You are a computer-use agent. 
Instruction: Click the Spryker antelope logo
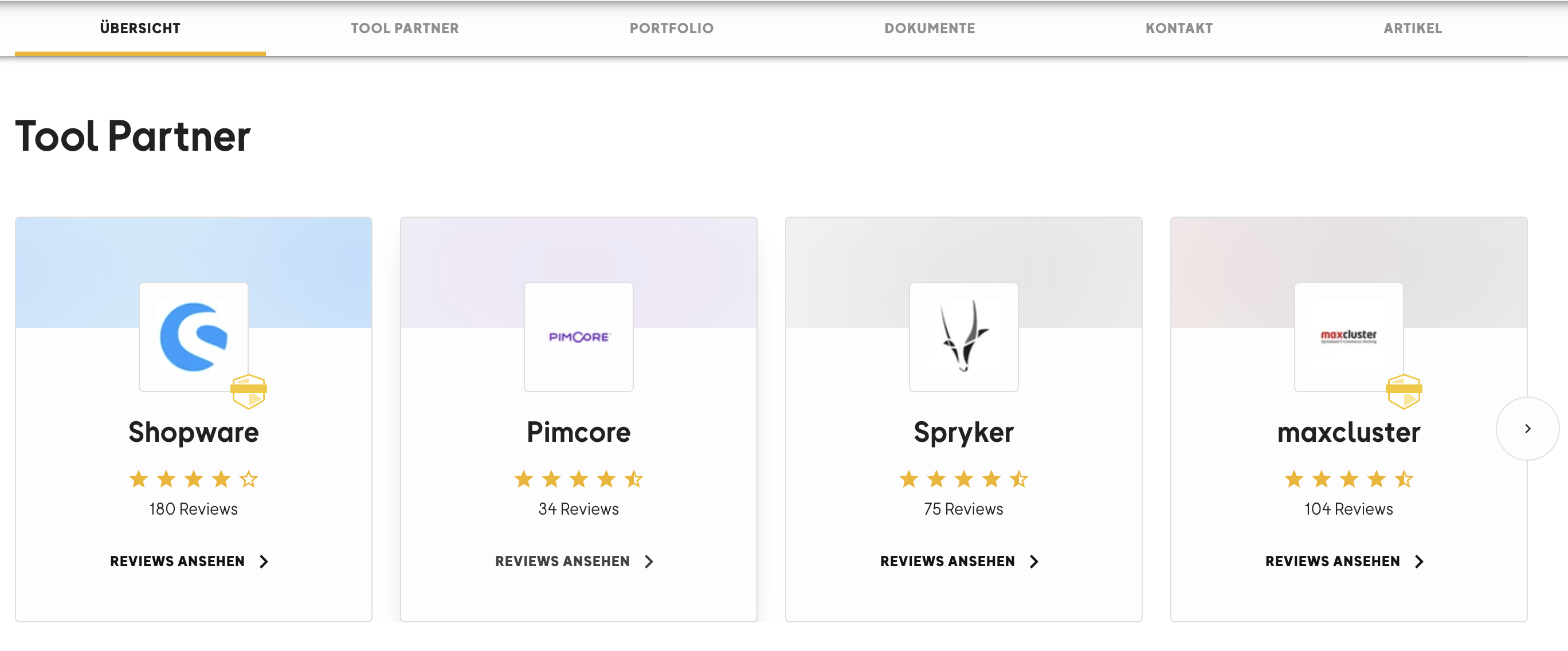[963, 336]
